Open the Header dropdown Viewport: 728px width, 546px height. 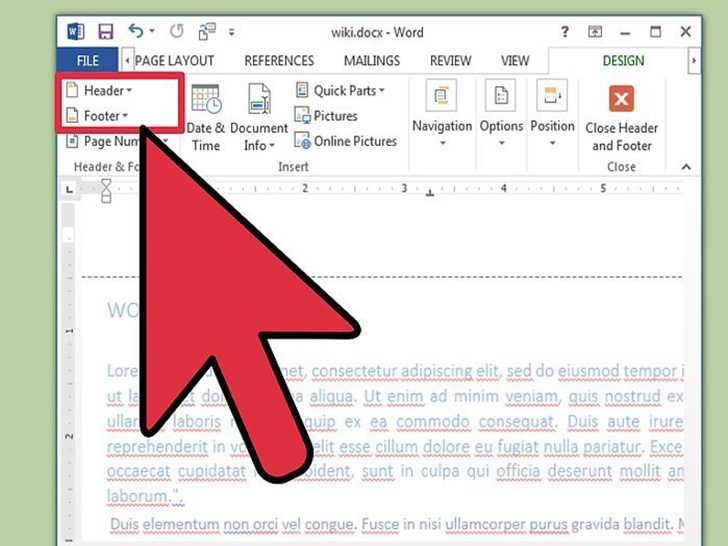pos(99,90)
